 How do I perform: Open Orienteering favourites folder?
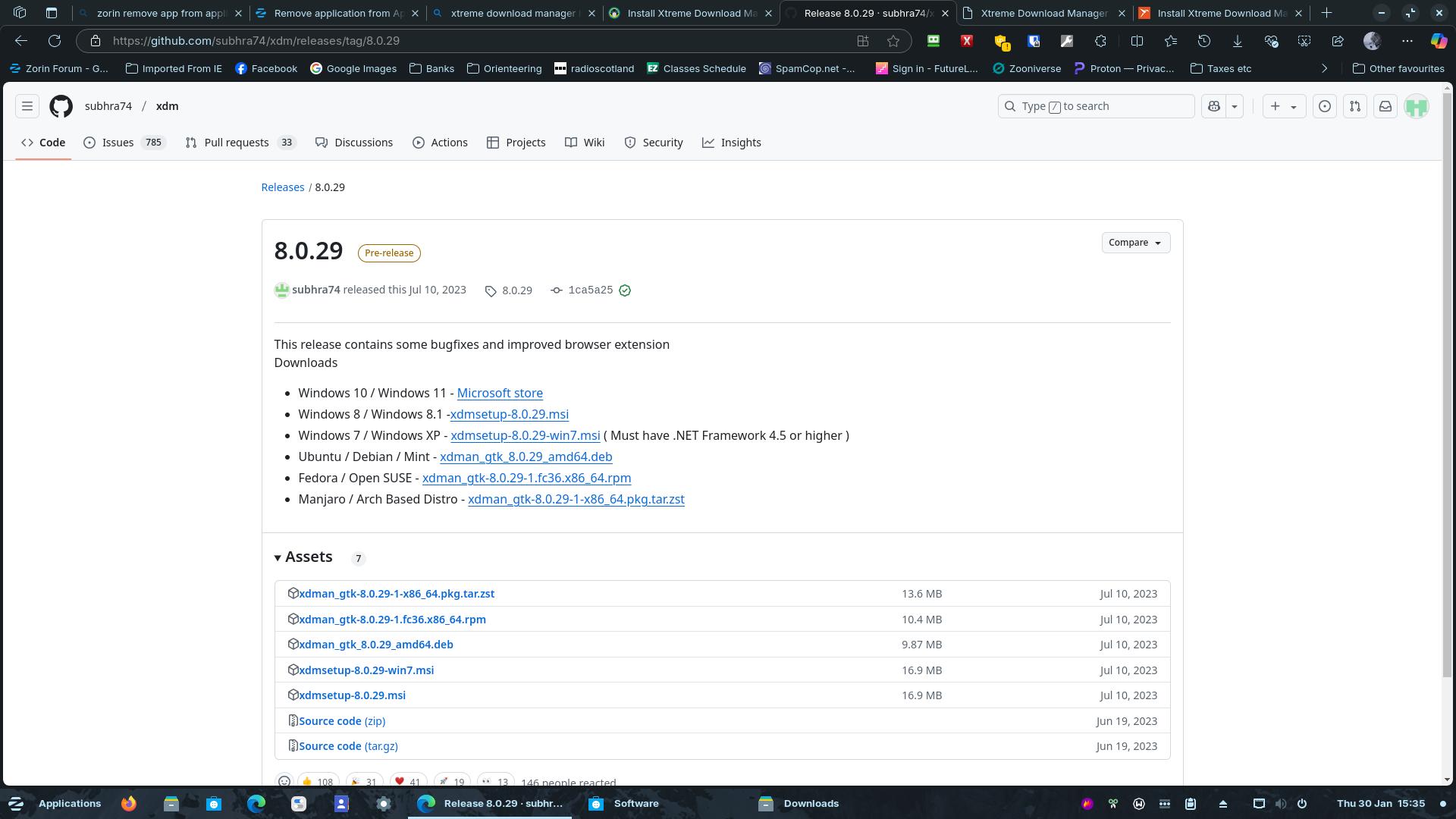coord(504,68)
